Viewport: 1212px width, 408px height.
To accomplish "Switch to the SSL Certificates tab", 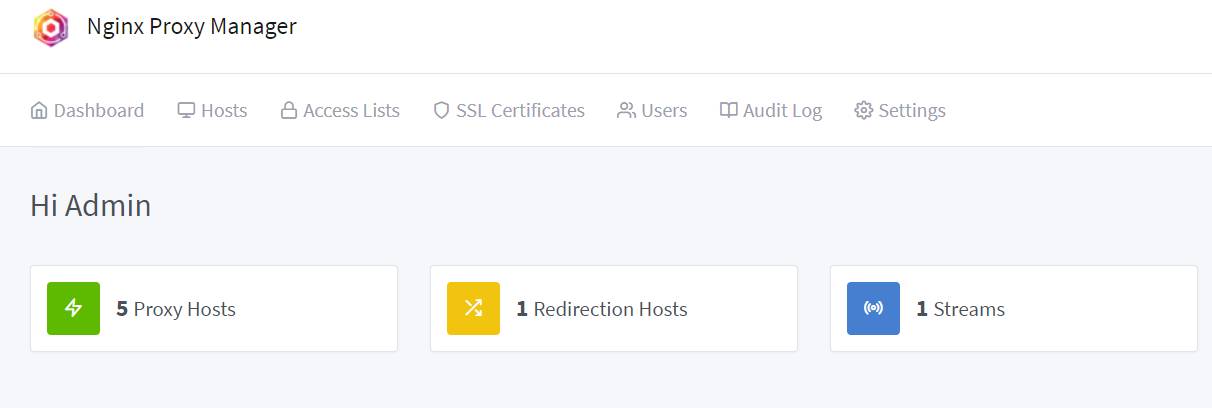I will (x=520, y=111).
